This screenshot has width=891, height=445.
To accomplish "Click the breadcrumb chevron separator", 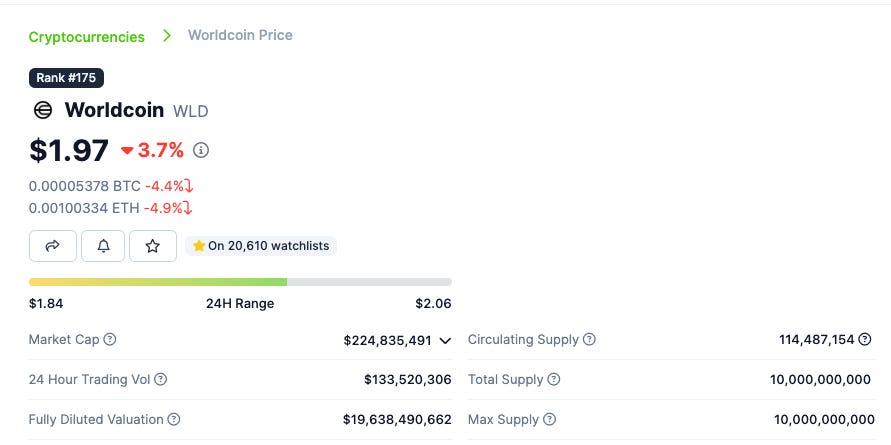I will [166, 36].
